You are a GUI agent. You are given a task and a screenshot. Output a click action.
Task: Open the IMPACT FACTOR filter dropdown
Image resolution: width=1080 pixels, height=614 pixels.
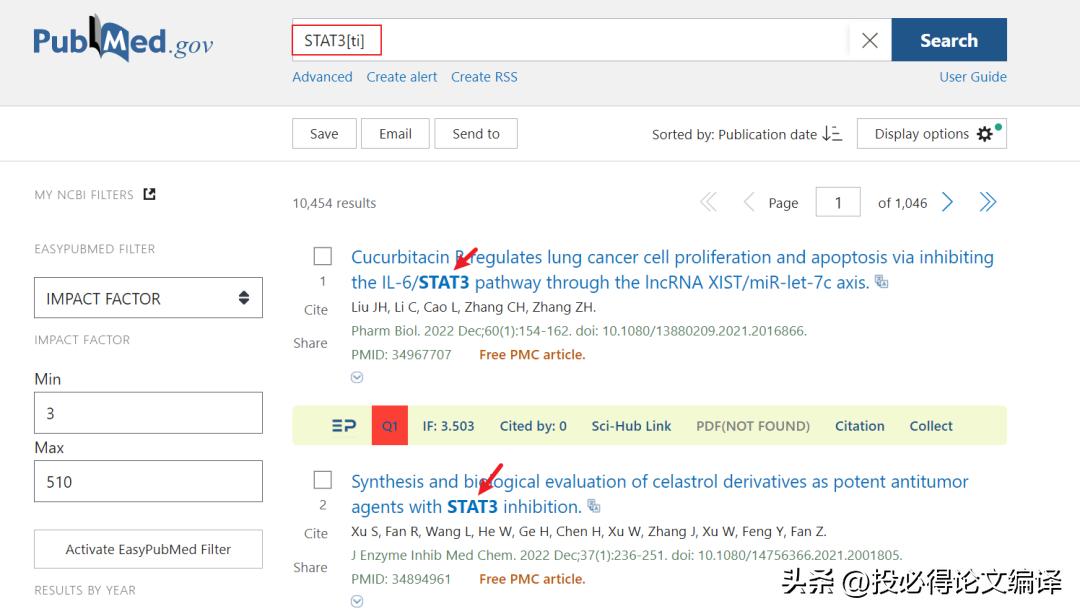pos(148,298)
